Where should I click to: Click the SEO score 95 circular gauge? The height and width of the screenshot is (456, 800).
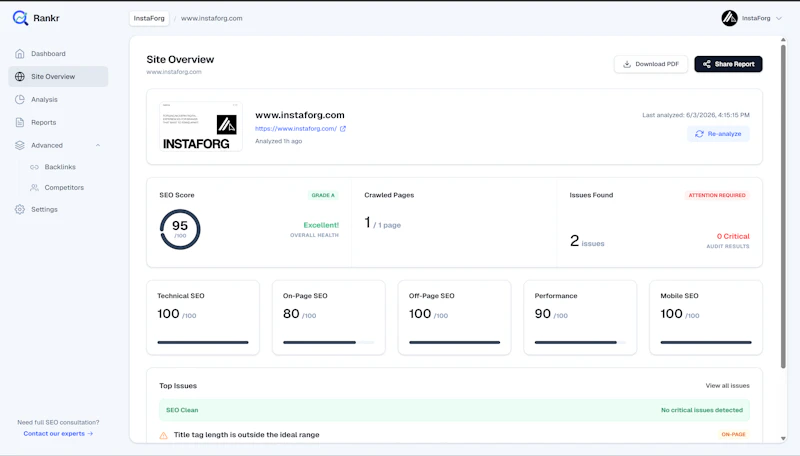click(x=180, y=230)
